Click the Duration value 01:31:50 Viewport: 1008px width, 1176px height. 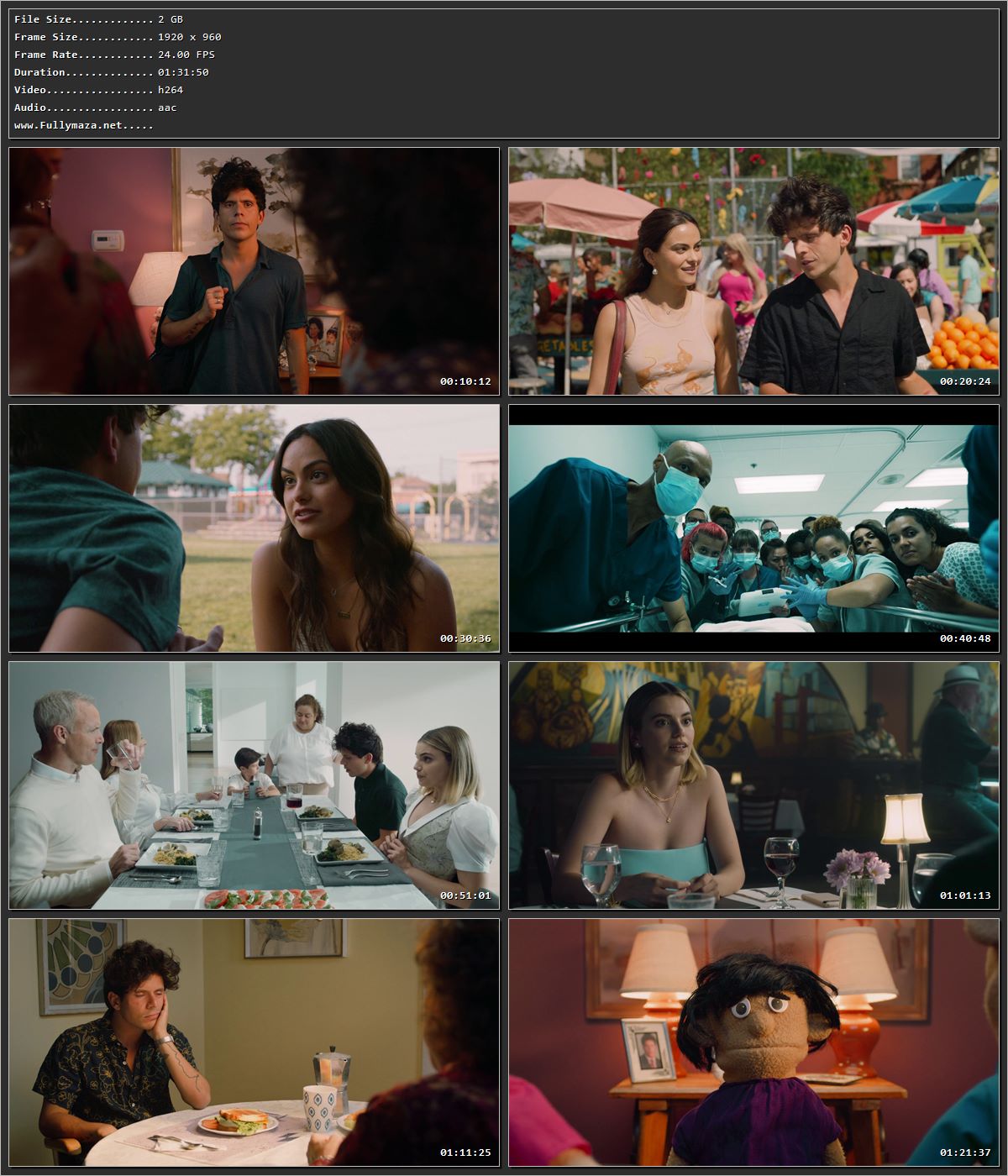coord(183,72)
